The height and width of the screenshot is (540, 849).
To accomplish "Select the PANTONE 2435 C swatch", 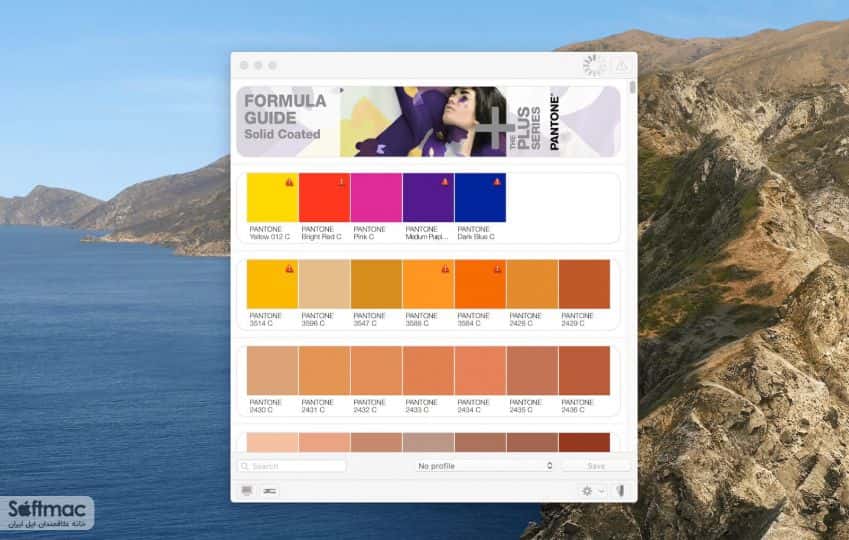I will pyautogui.click(x=532, y=370).
